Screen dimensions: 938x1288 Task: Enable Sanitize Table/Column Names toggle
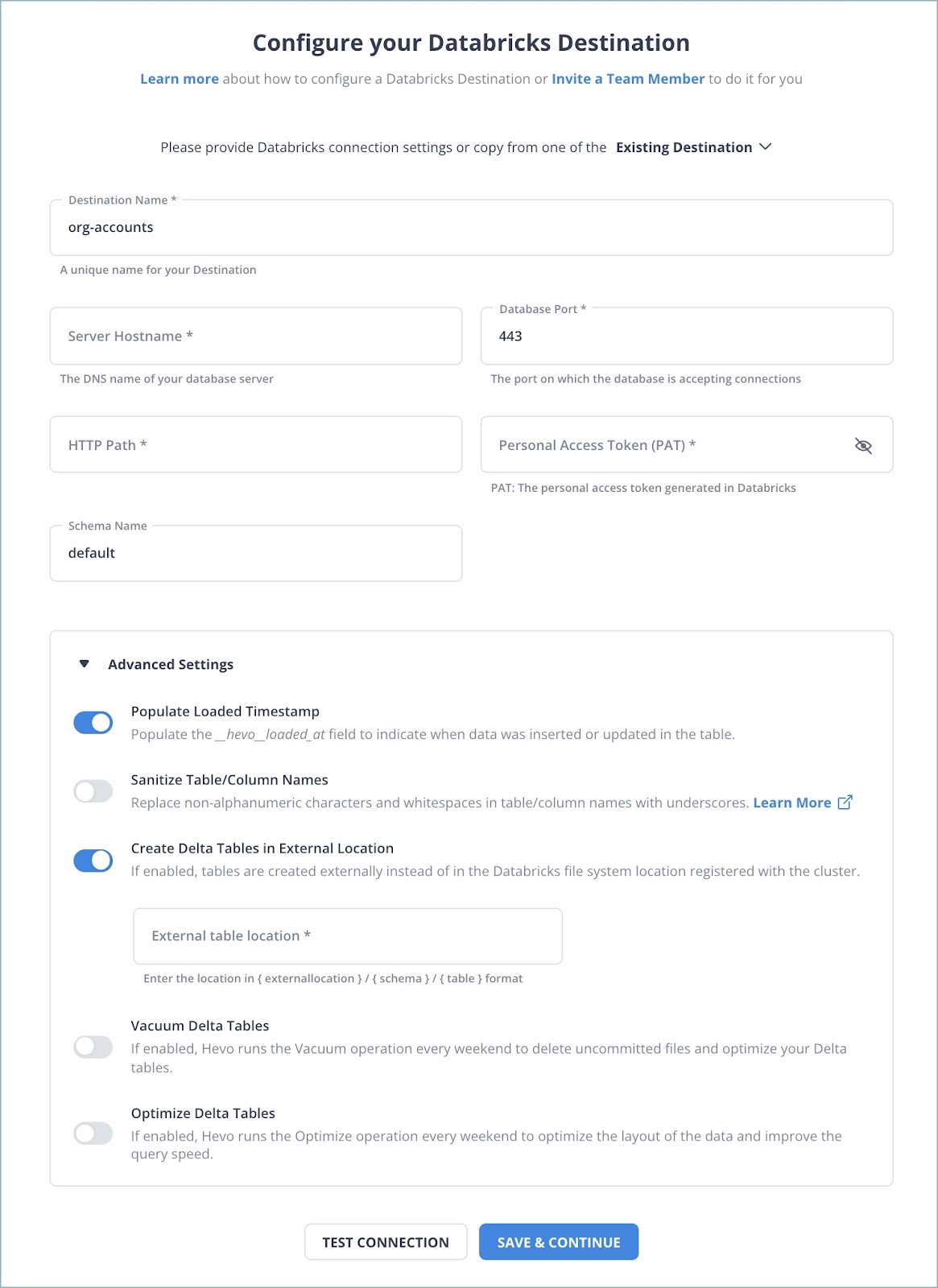coord(93,791)
